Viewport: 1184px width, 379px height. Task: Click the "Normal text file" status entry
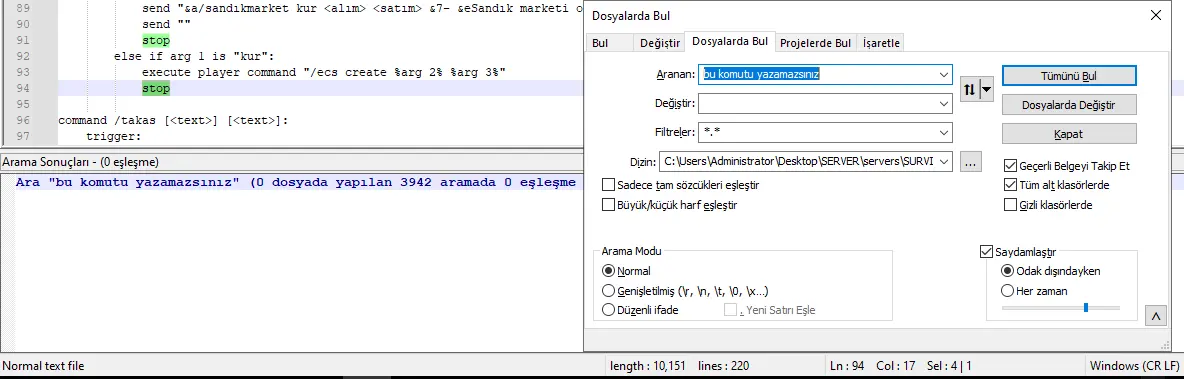[x=44, y=366]
